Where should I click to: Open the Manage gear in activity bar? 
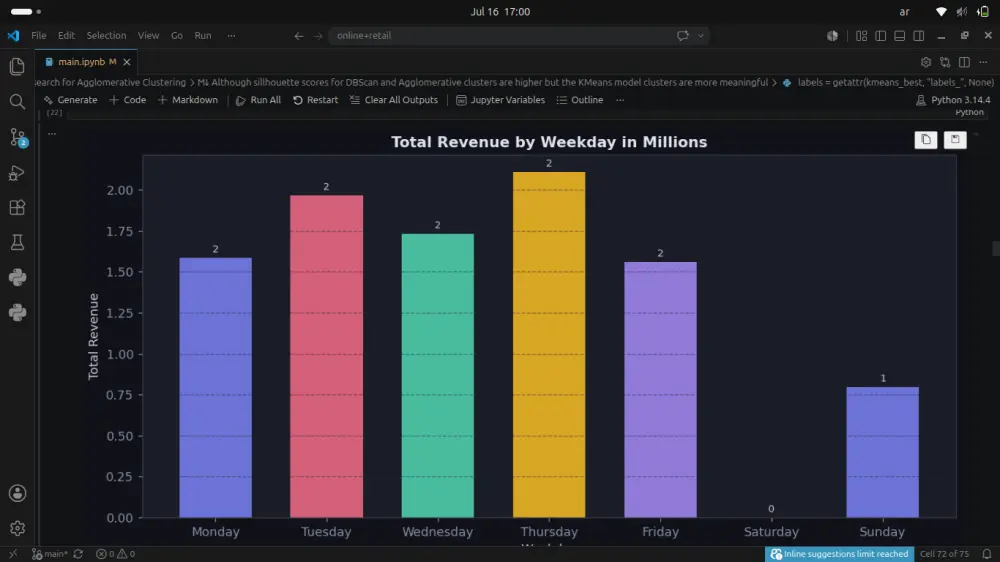tap(17, 528)
